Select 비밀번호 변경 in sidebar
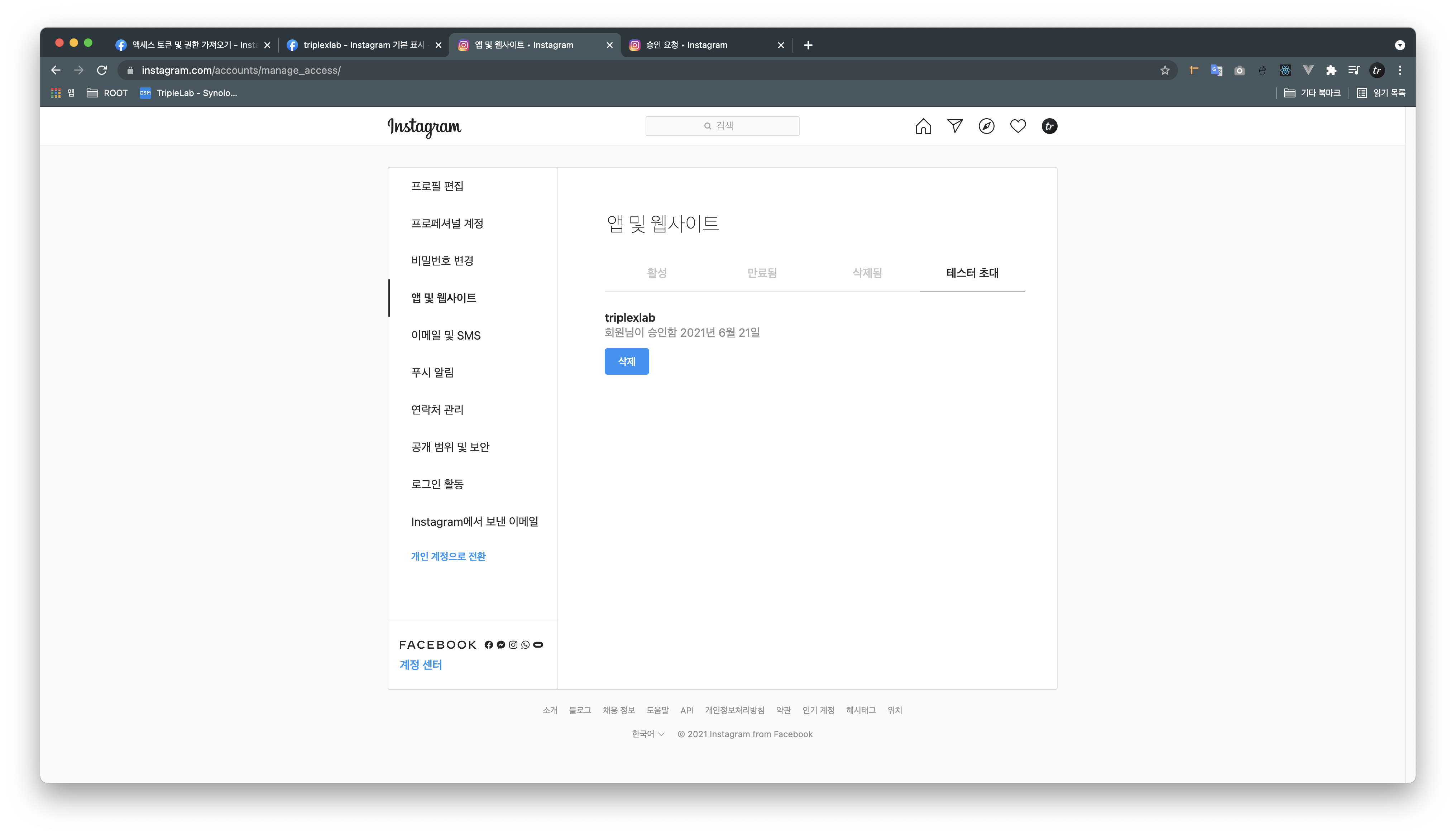 tap(442, 261)
